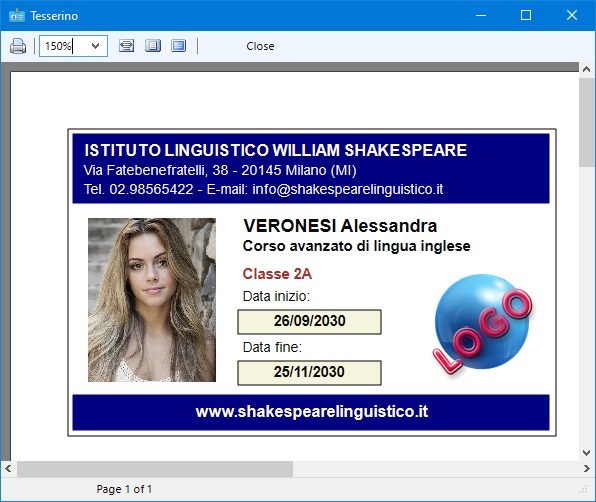Open the zoom percentage dropdown arrow
596x502 pixels.
[x=95, y=46]
